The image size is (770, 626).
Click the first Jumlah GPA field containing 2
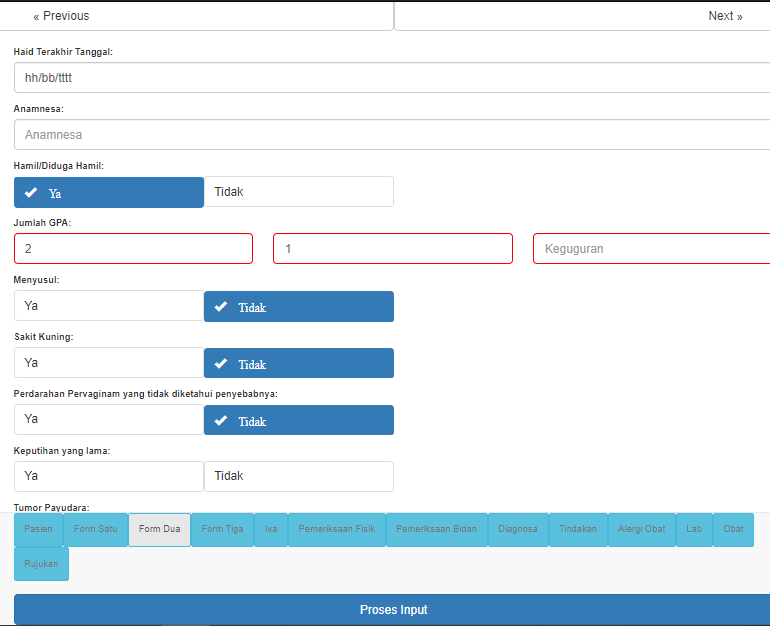point(134,248)
